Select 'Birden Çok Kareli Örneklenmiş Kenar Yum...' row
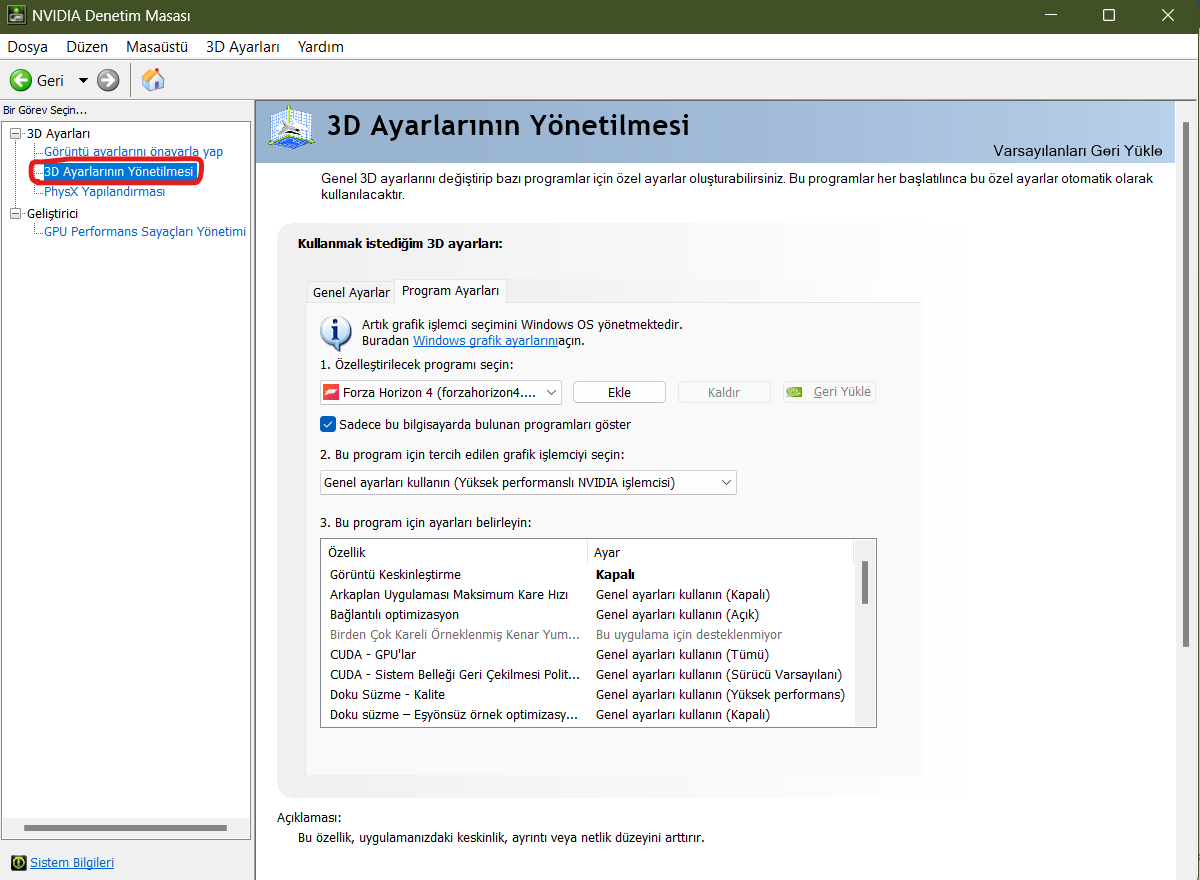The height and width of the screenshot is (880, 1200). pos(590,635)
